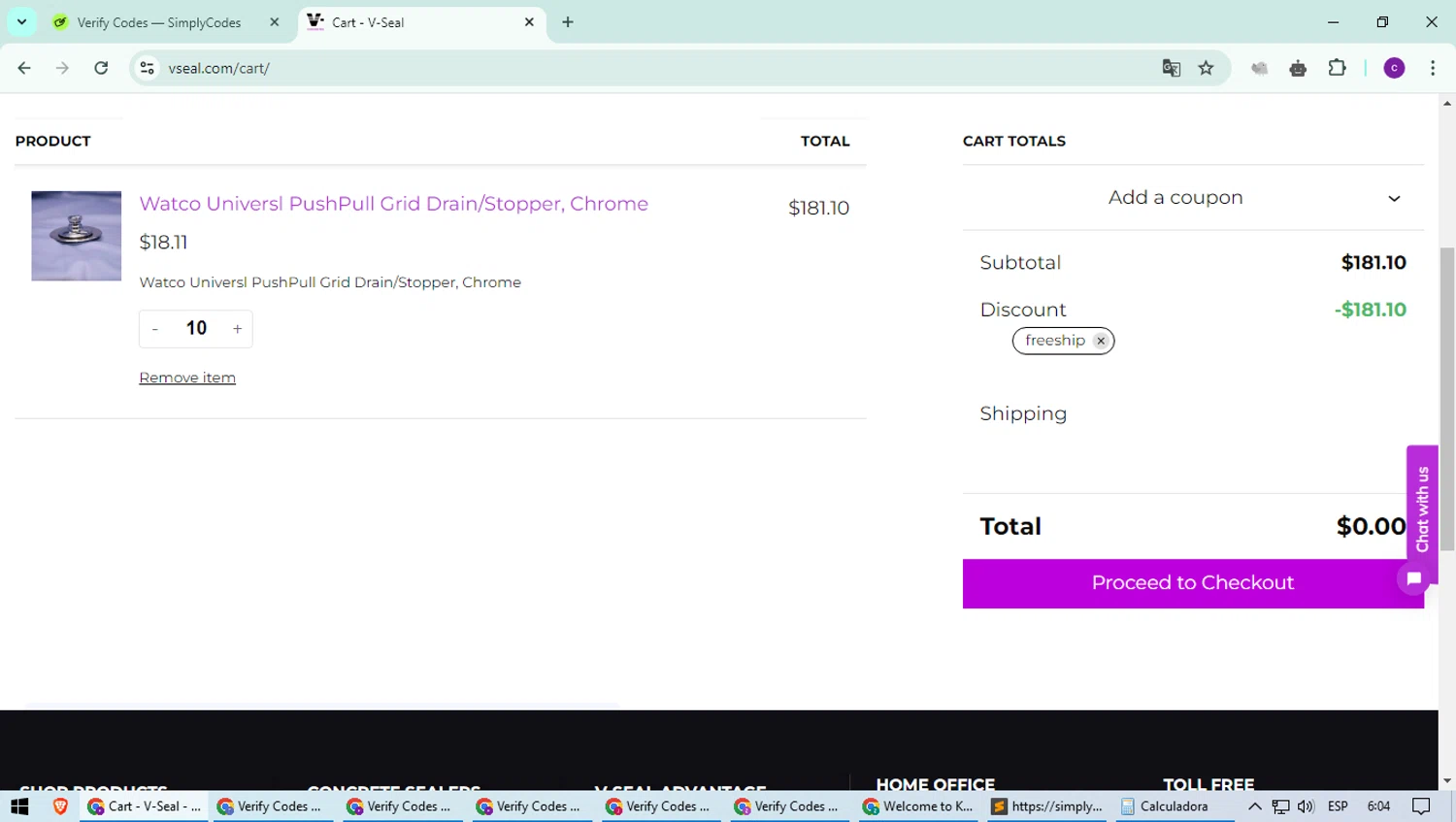Screen dimensions: 1456x822
Task: Open a new browser tab
Action: (568, 22)
